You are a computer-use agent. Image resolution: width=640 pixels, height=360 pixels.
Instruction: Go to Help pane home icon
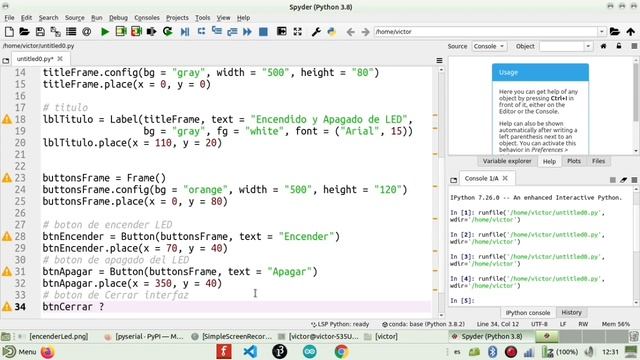(x=603, y=46)
